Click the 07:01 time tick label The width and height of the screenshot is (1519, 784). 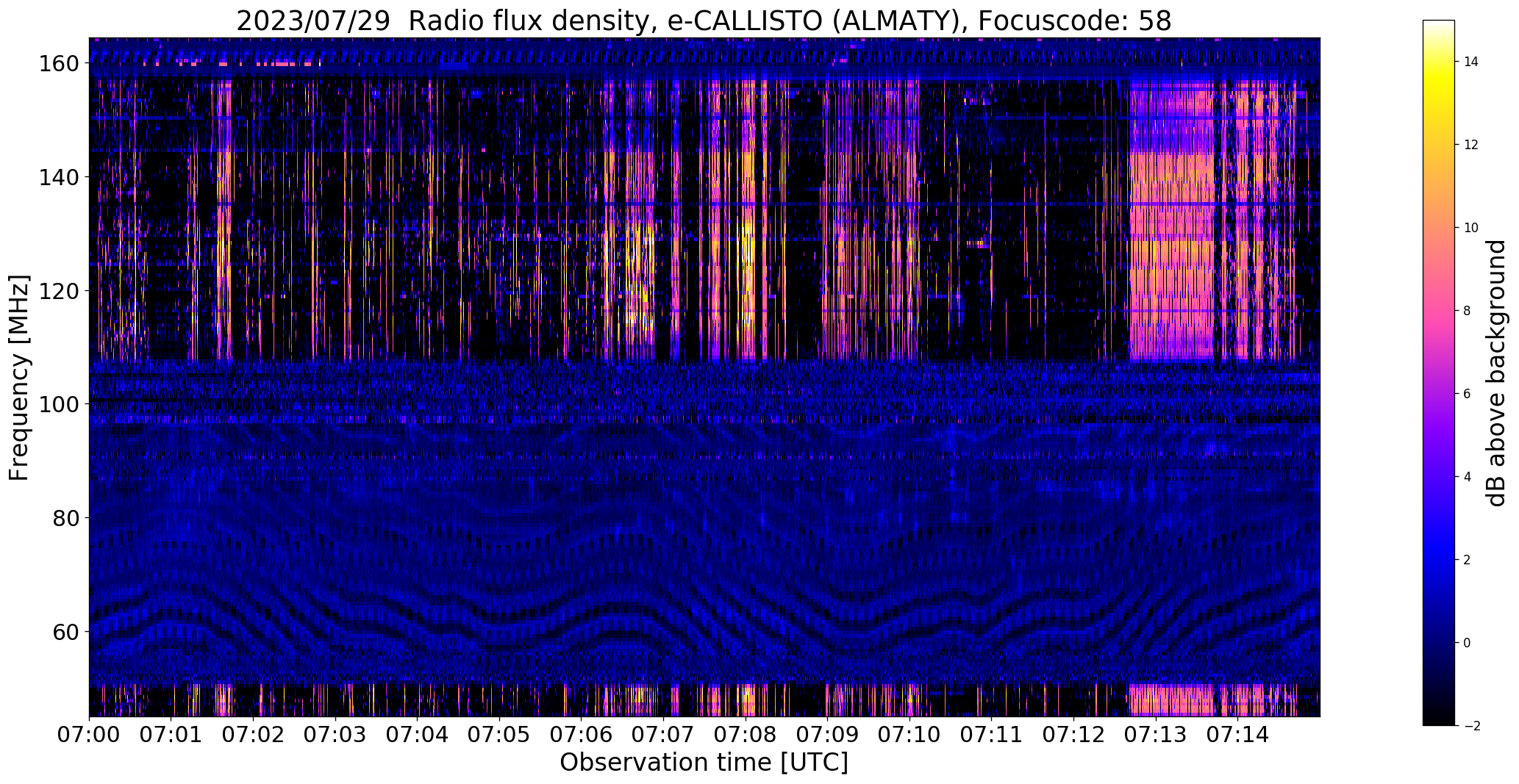click(x=171, y=734)
